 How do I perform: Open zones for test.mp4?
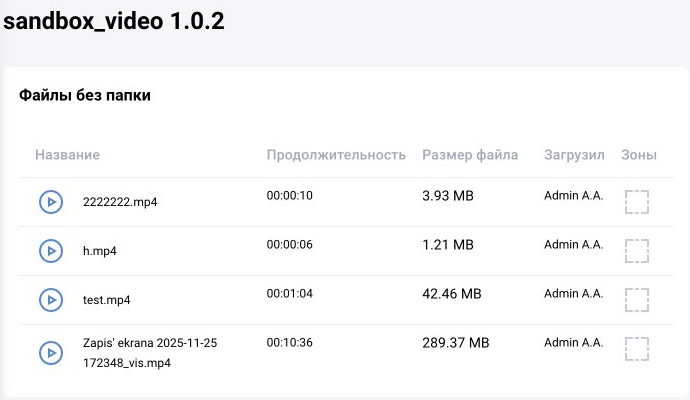(637, 300)
